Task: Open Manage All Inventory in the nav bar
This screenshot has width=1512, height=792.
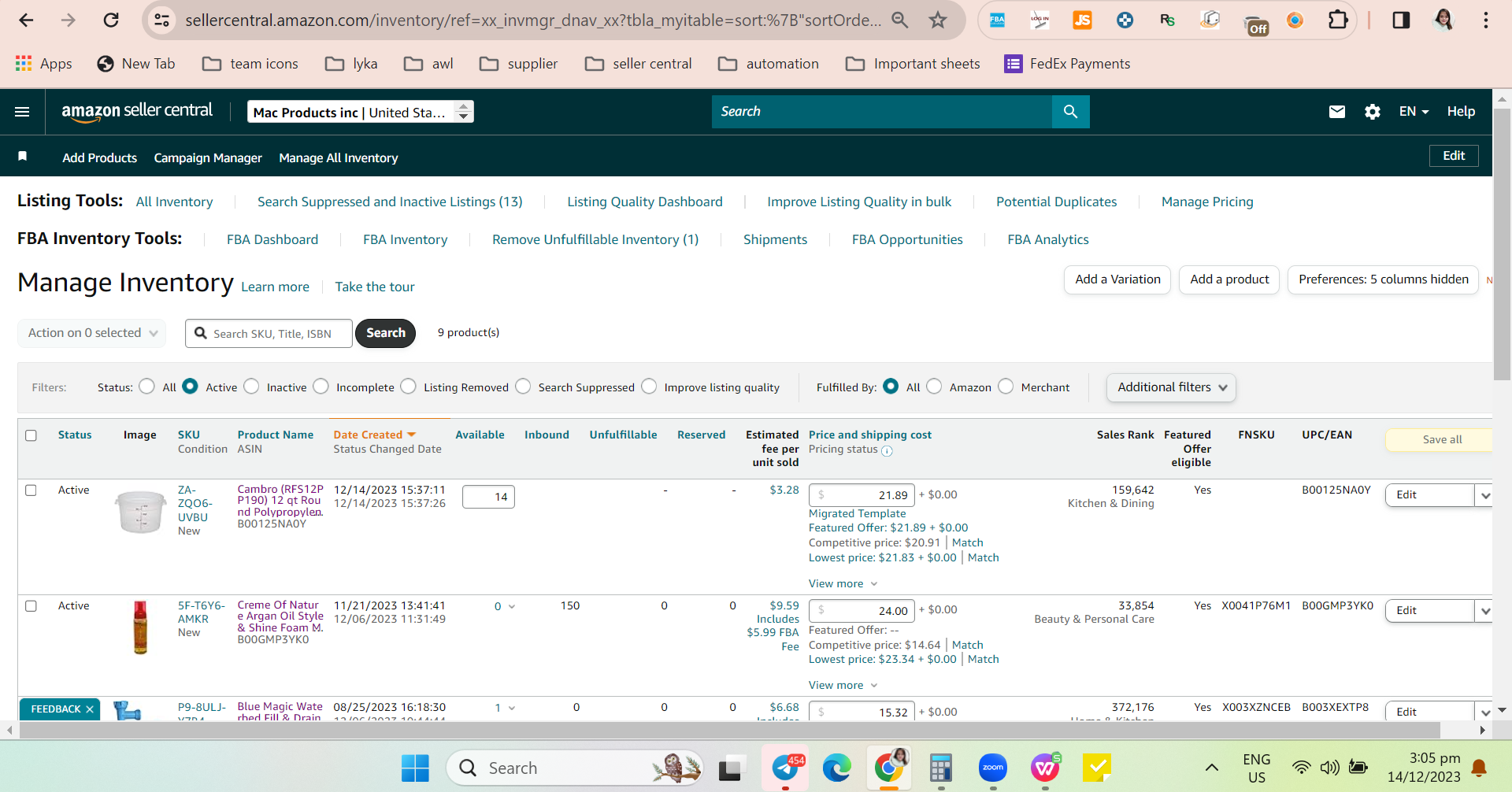Action: 339,157
